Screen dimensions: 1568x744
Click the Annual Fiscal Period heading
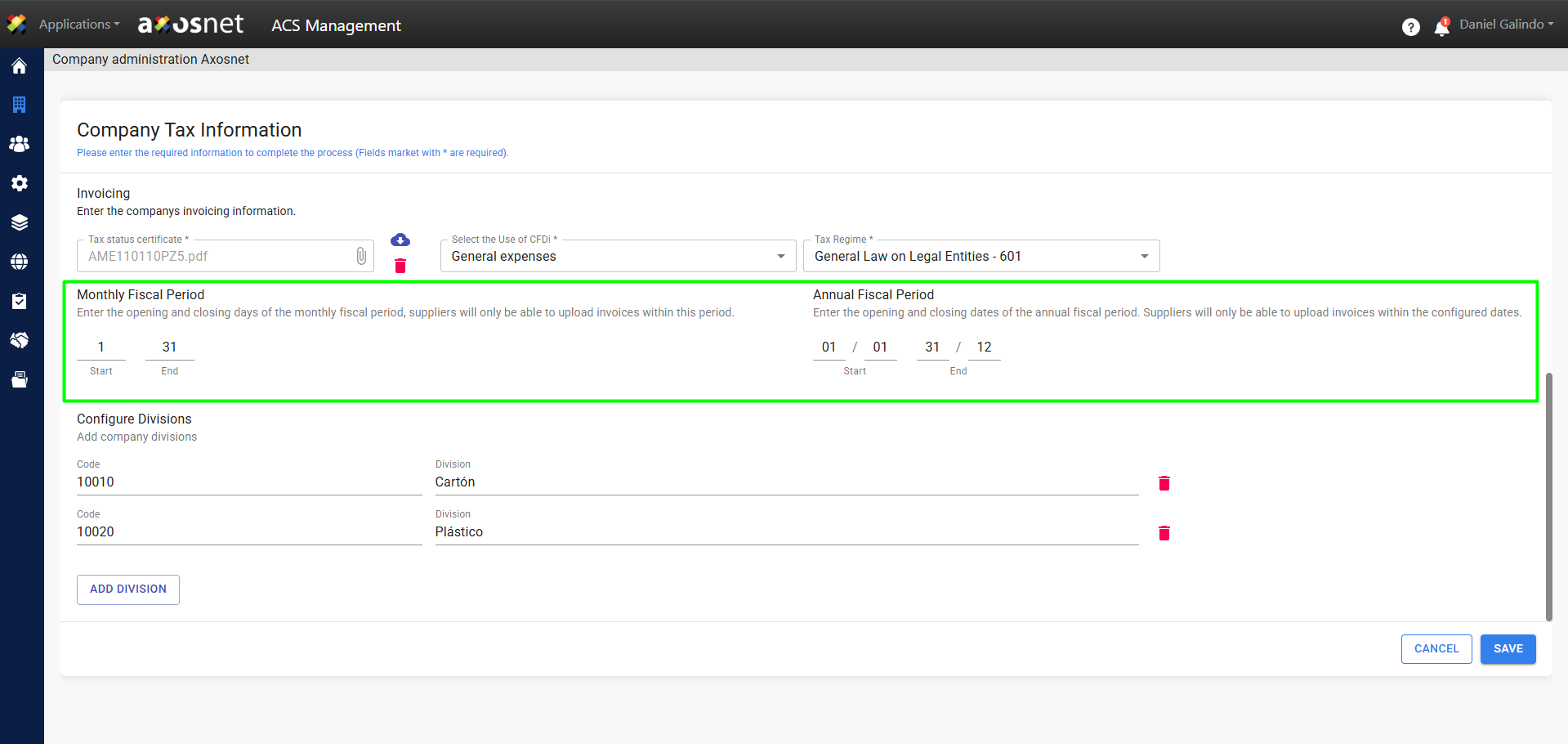(x=873, y=295)
